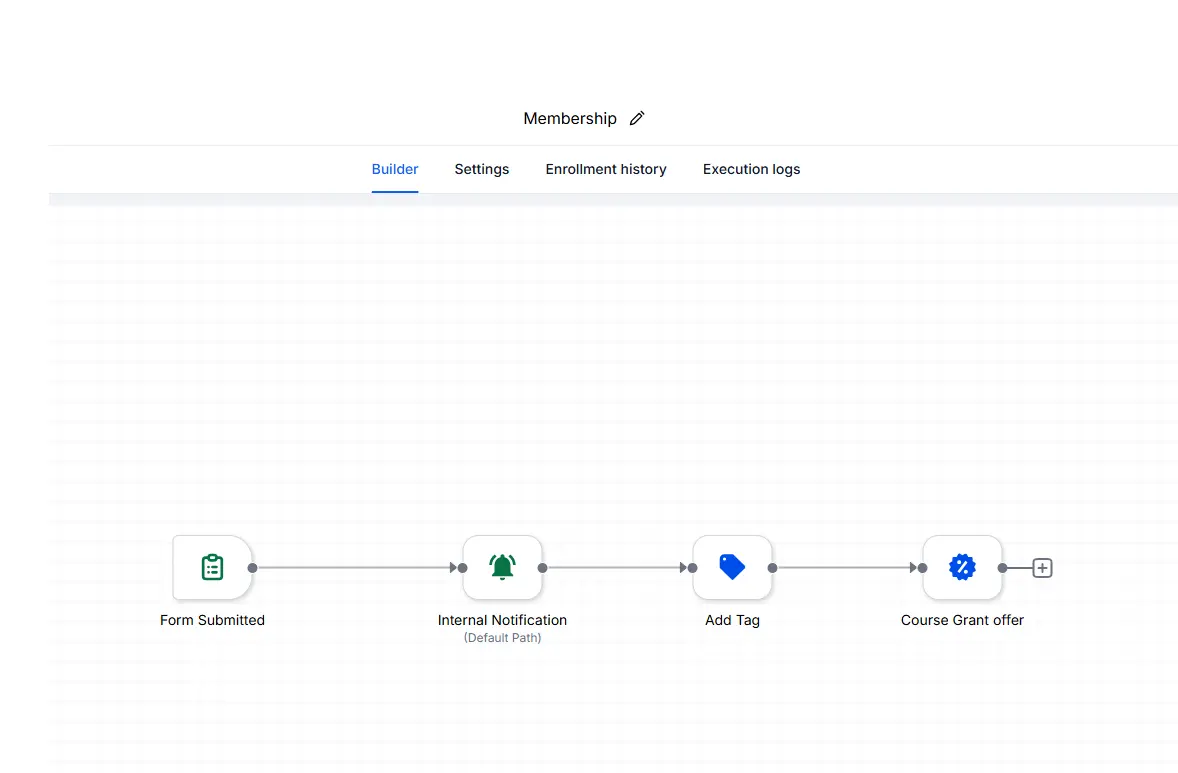Click the (Default Path) text
The width and height of the screenshot is (1178, 773).
point(503,638)
